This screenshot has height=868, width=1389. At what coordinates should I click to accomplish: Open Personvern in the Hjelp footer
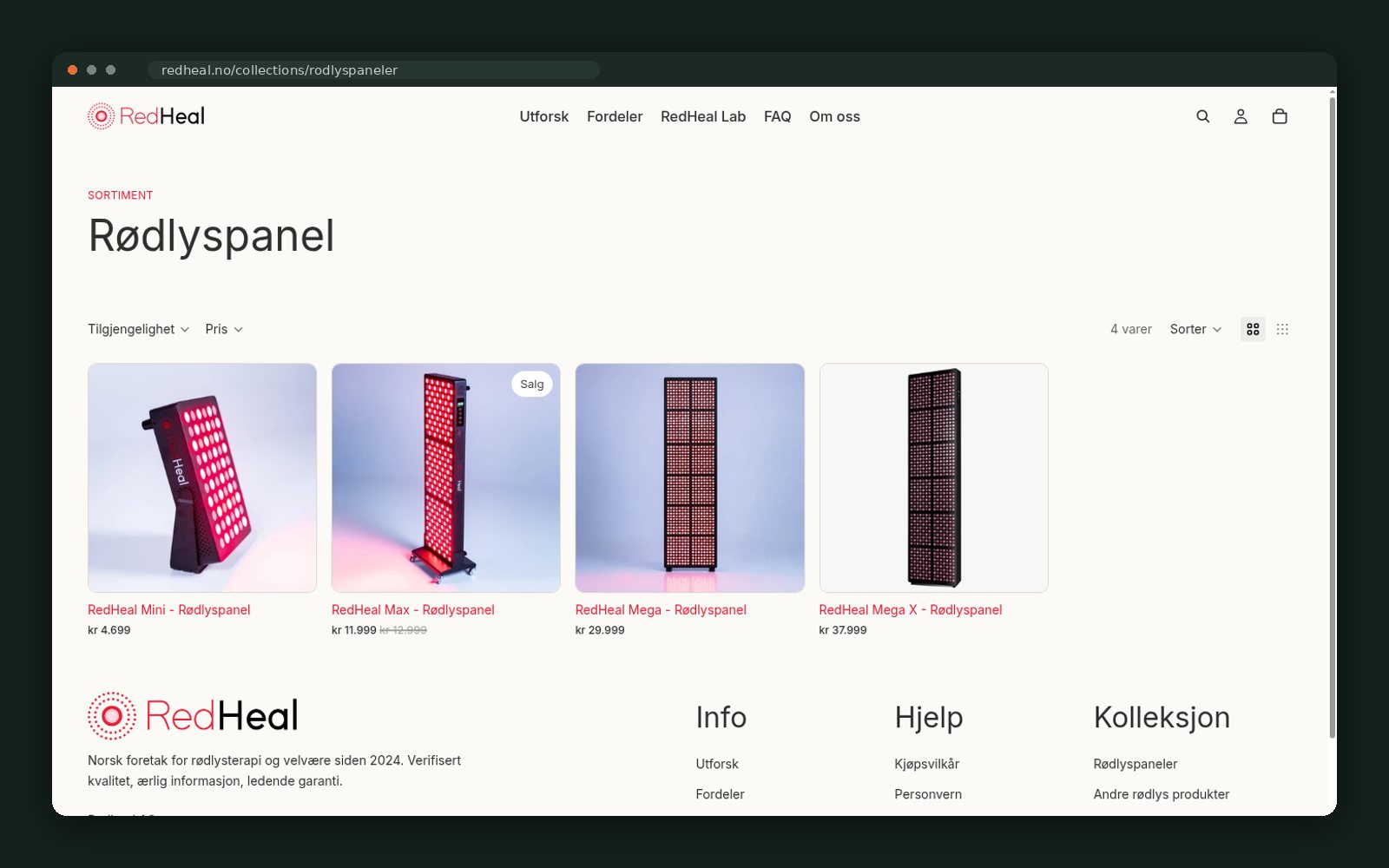(x=928, y=794)
